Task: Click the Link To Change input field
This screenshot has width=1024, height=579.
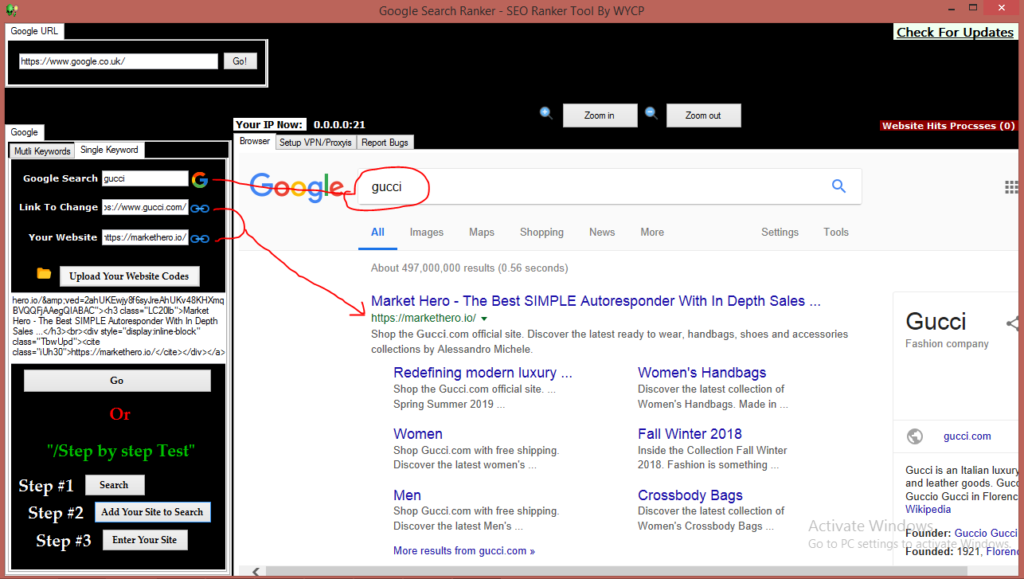Action: point(145,208)
